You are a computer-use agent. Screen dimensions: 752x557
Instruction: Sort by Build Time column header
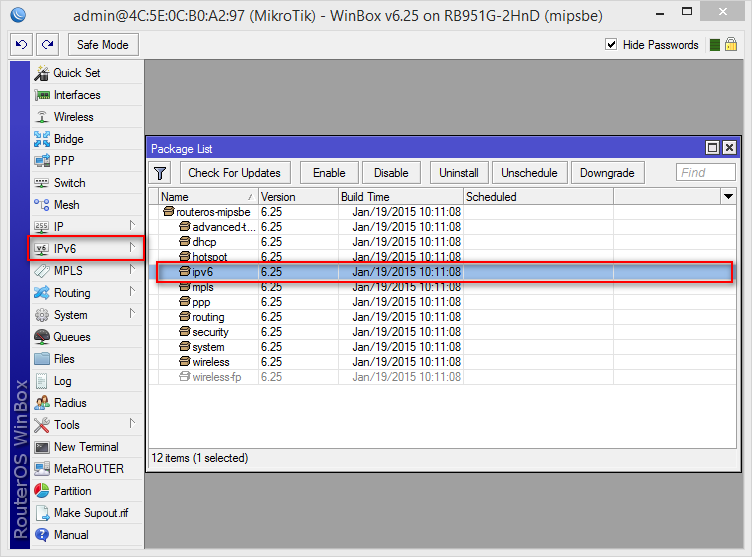pos(401,197)
